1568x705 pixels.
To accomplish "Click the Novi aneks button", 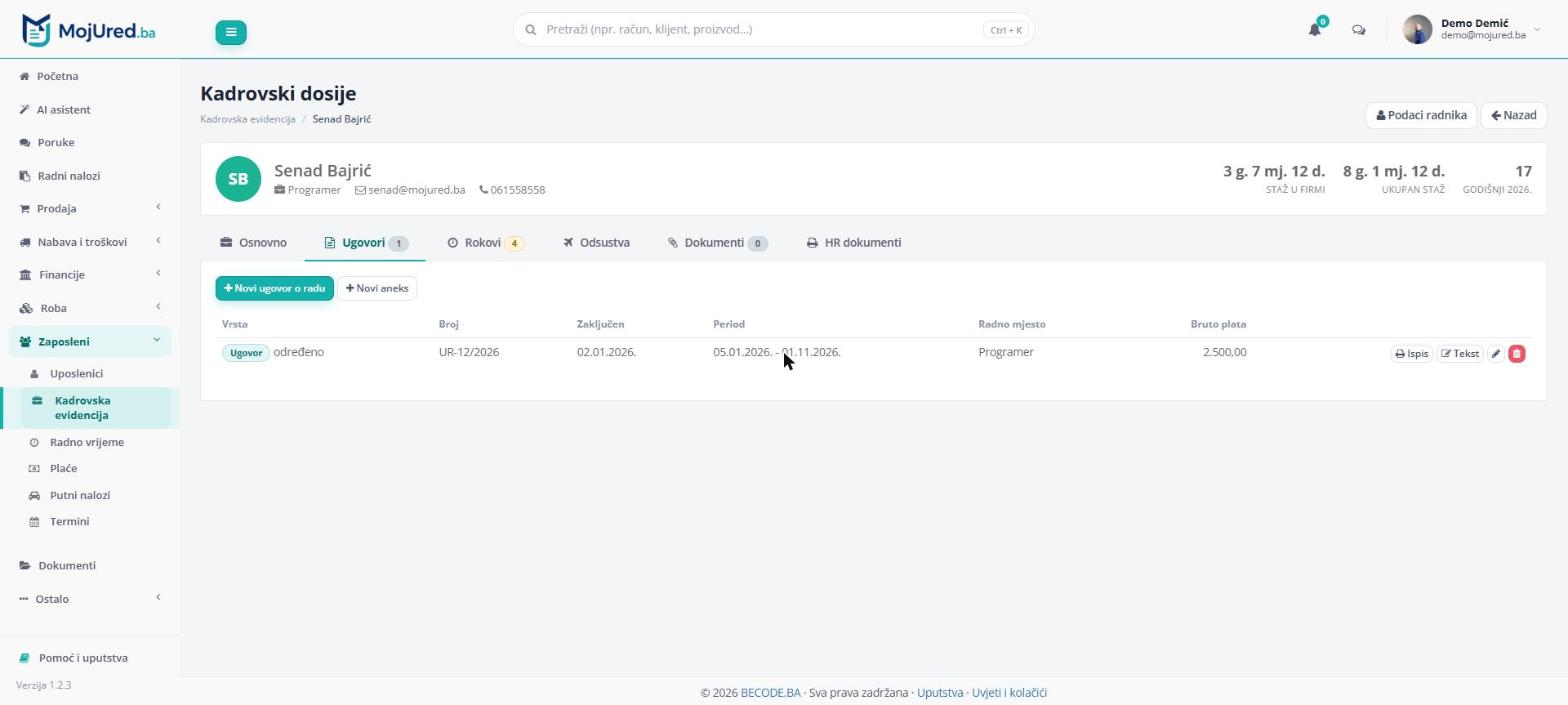I will 377,288.
